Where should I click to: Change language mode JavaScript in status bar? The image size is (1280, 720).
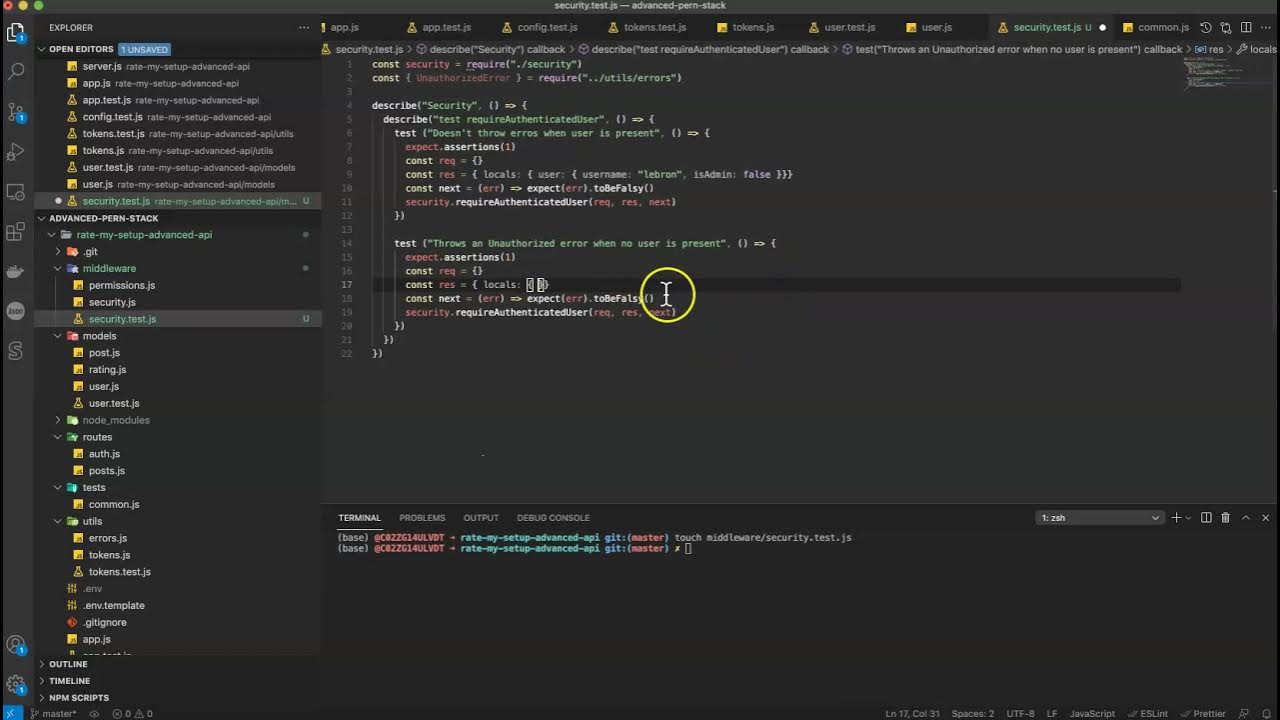coord(1092,713)
